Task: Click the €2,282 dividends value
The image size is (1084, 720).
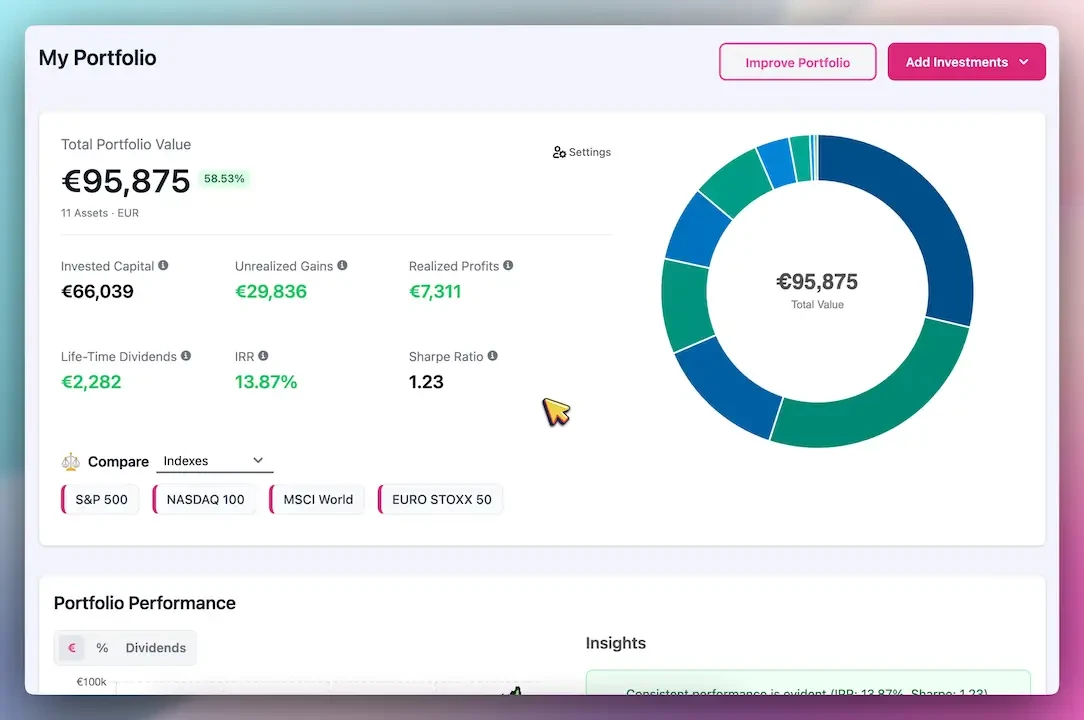Action: 91,382
